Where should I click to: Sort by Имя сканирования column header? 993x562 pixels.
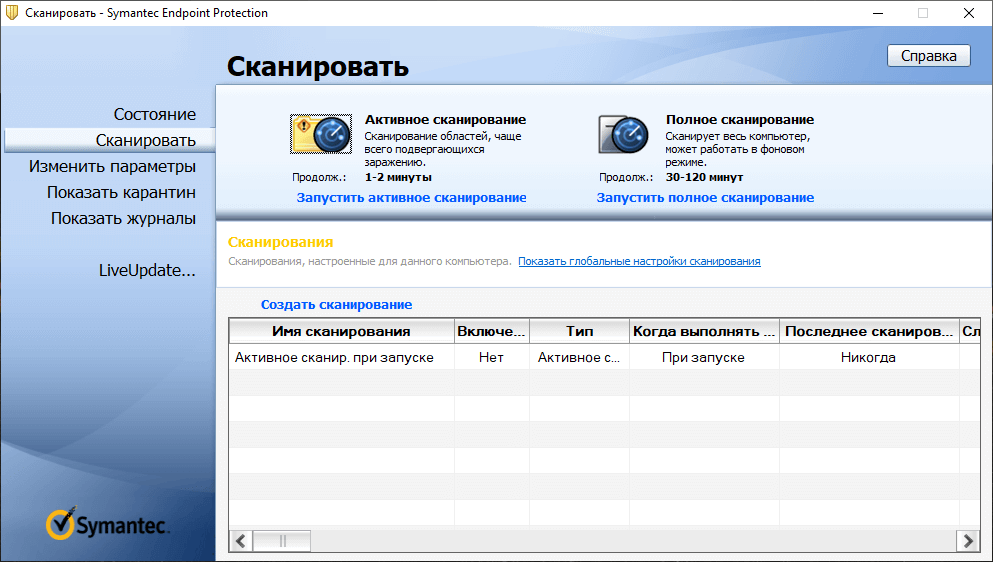coord(341,331)
